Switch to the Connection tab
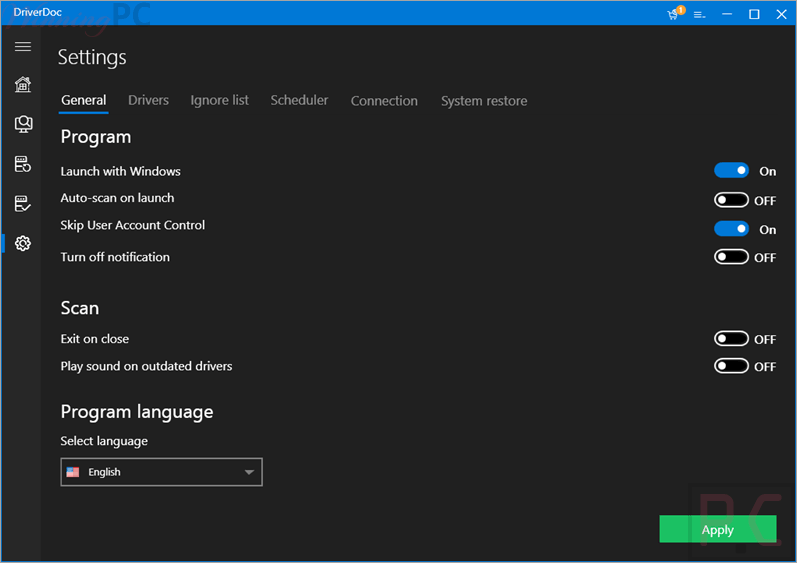This screenshot has height=563, width=797. [x=384, y=101]
